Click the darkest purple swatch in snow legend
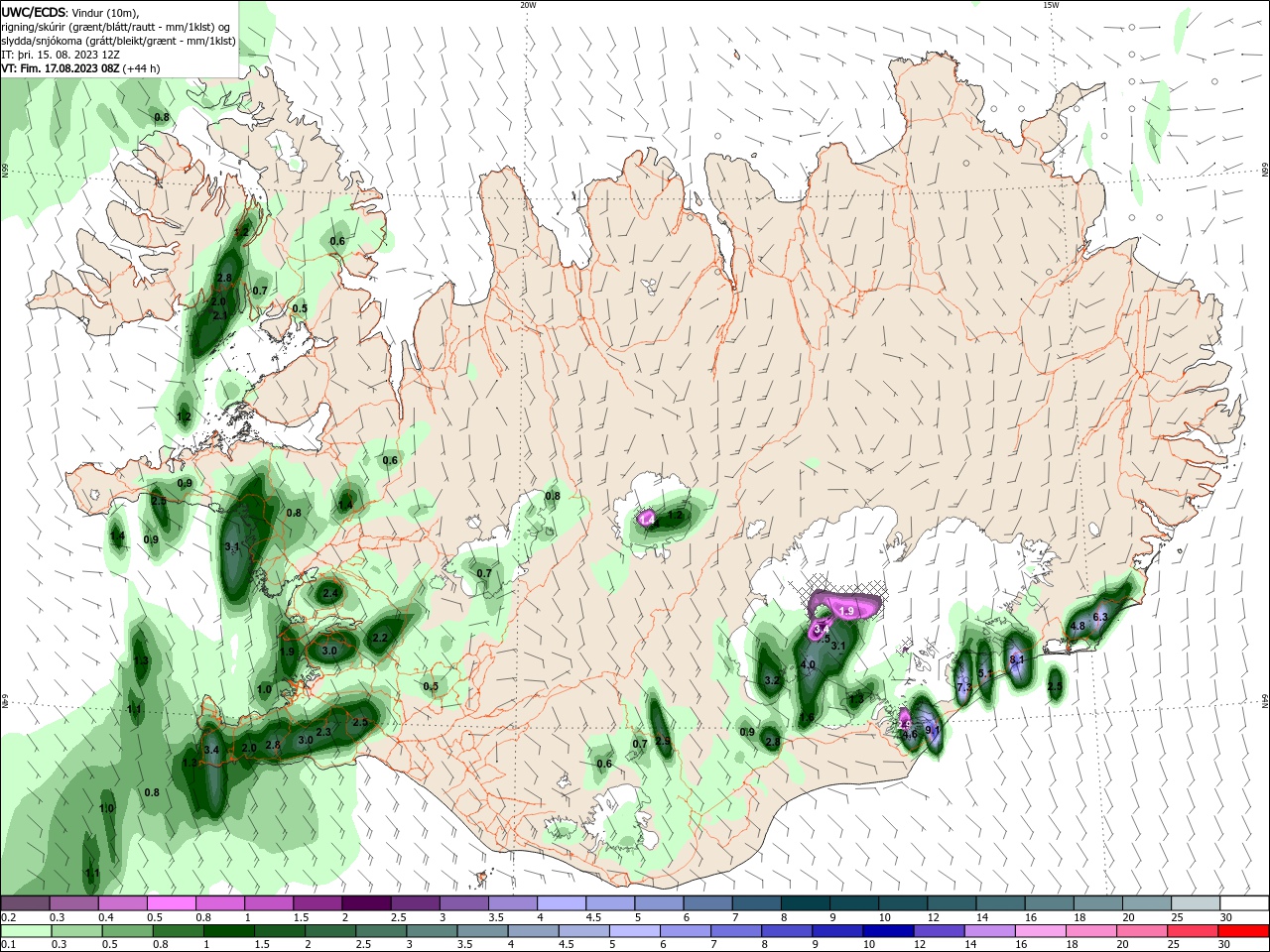1270x952 pixels. (366, 903)
